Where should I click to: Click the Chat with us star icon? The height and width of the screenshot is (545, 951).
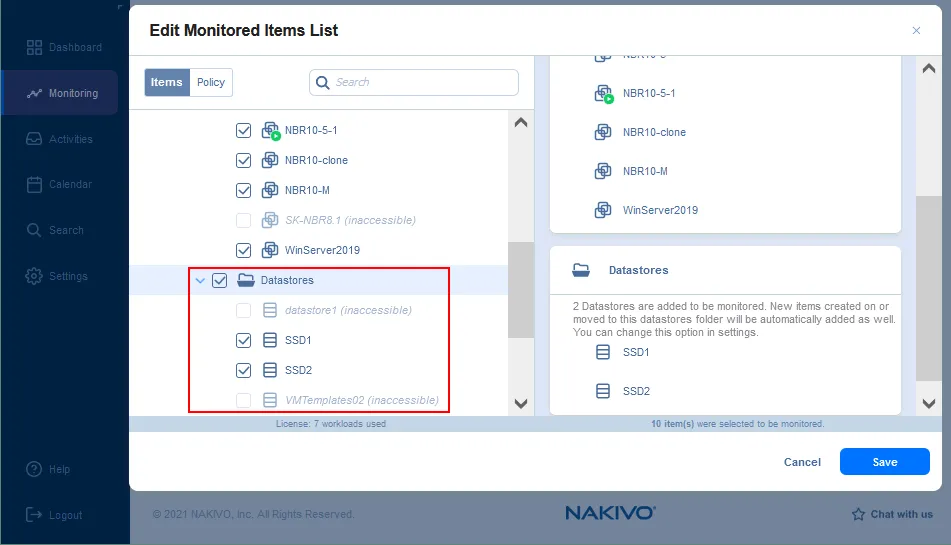[858, 514]
